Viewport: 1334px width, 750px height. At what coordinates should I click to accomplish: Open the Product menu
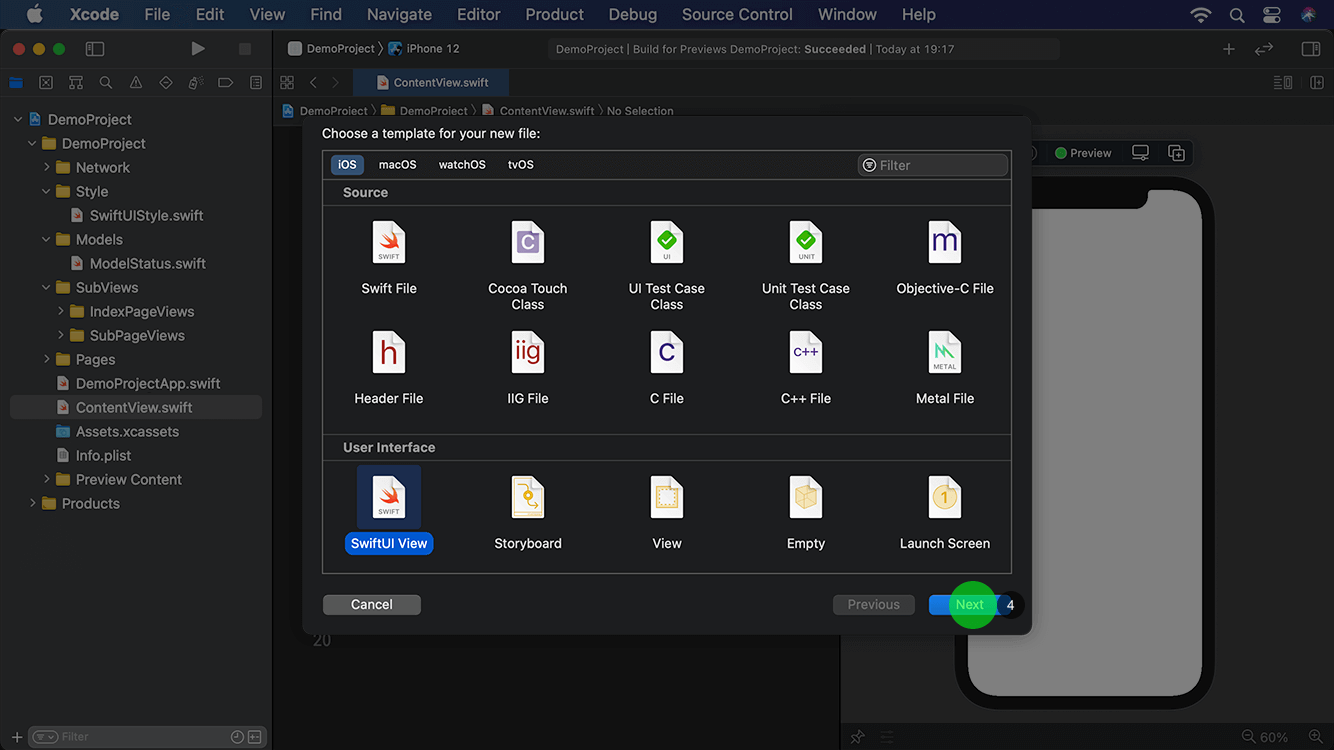[x=554, y=14]
